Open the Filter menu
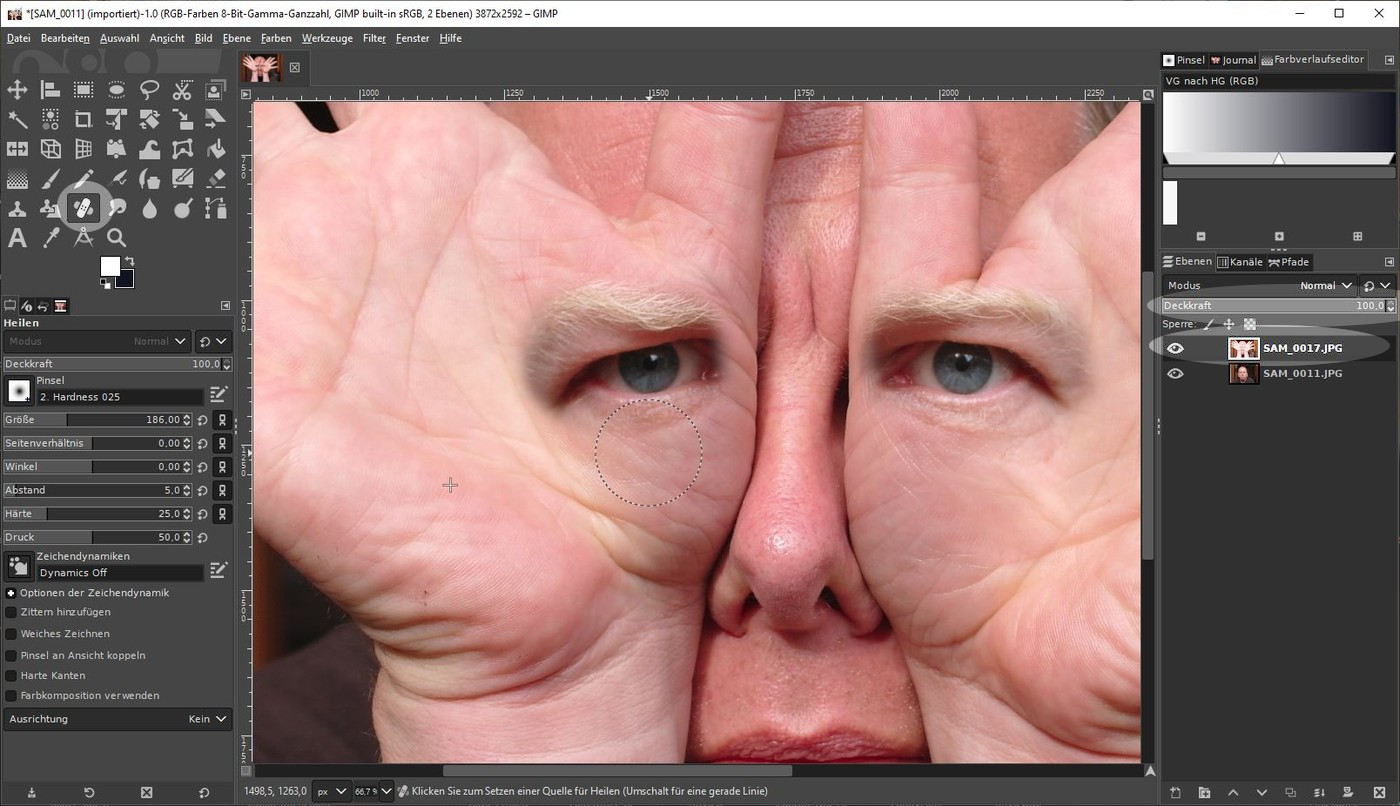 (x=374, y=38)
